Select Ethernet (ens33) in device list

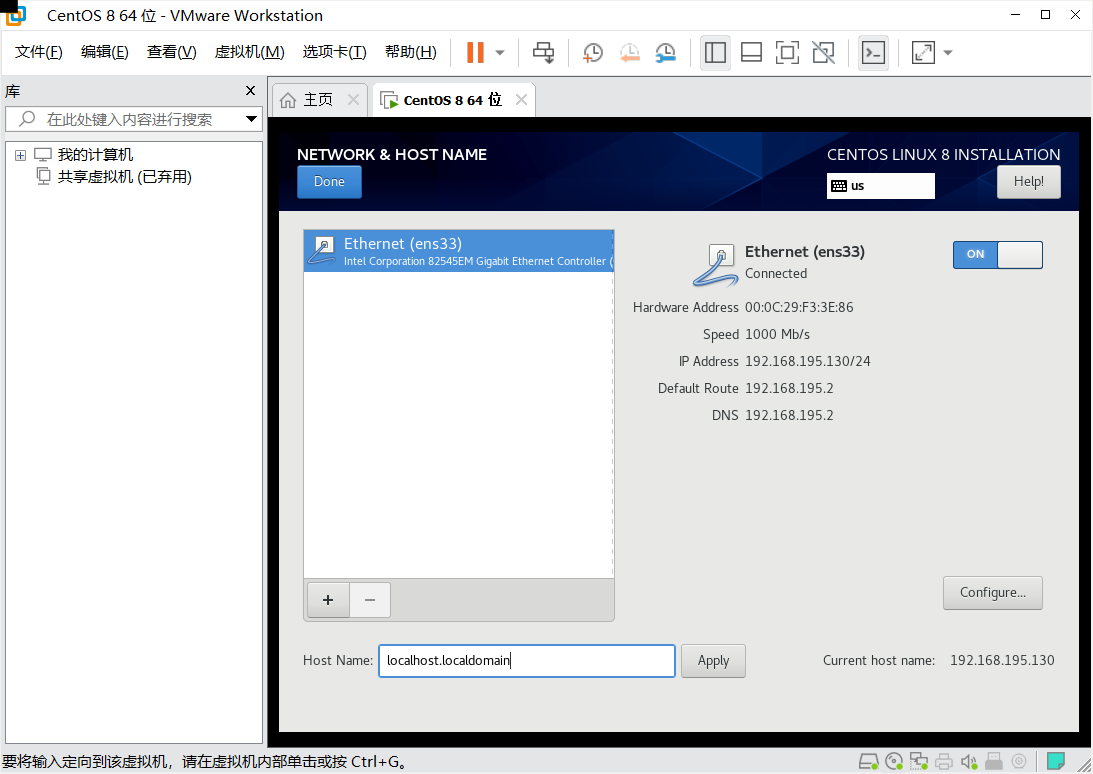(x=459, y=251)
